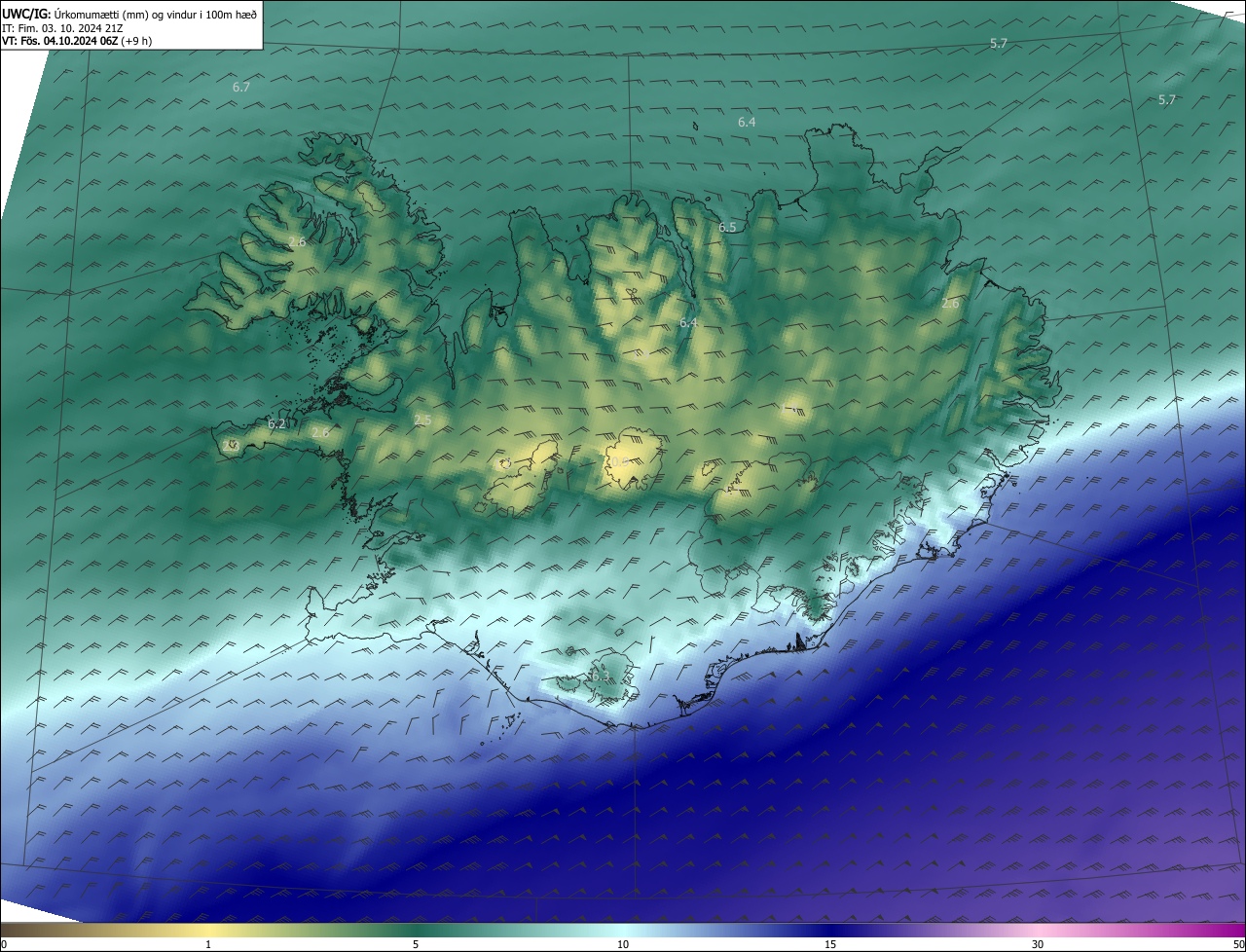Viewport: 1246px width, 952px height.
Task: Select the 6.2 value label on the map
Action: click(x=276, y=423)
